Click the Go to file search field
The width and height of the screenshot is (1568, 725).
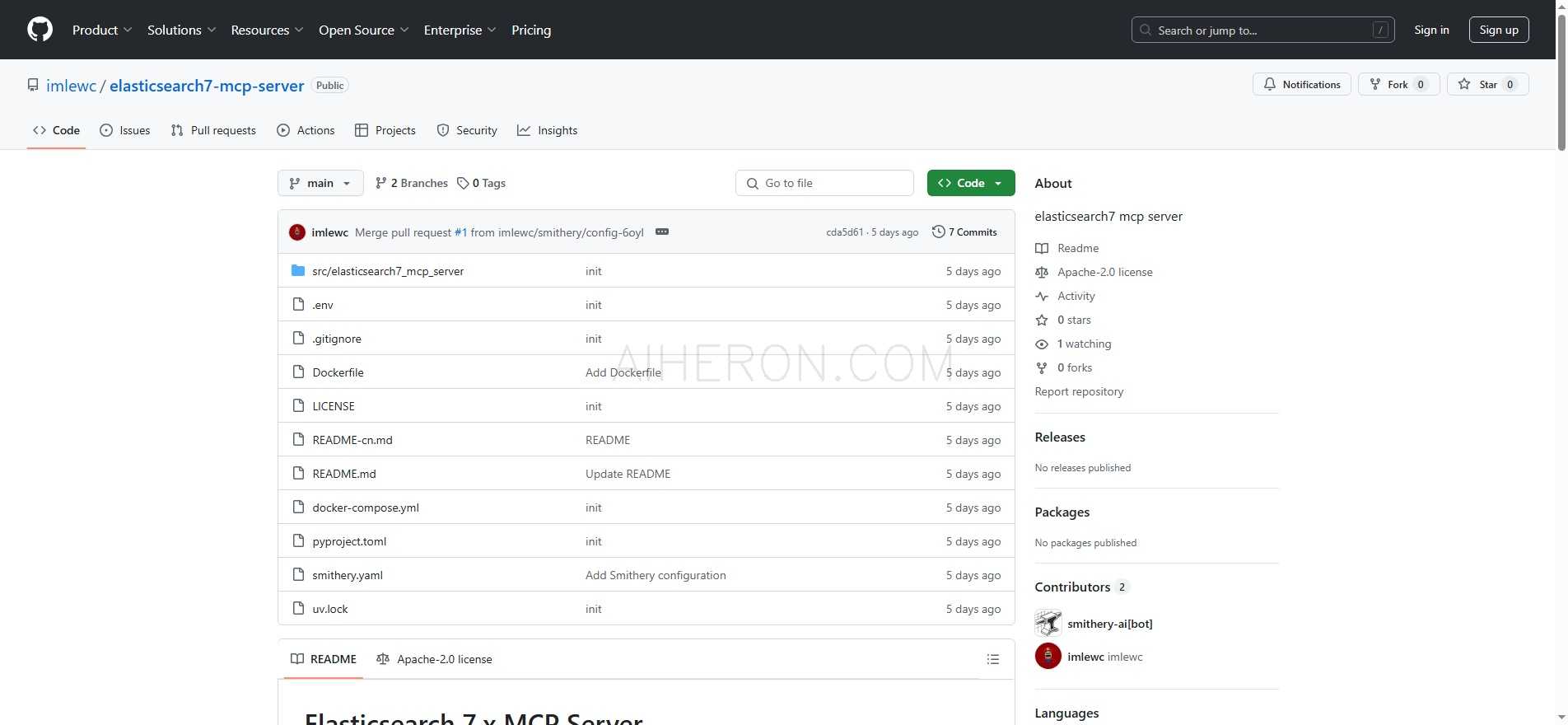[824, 183]
